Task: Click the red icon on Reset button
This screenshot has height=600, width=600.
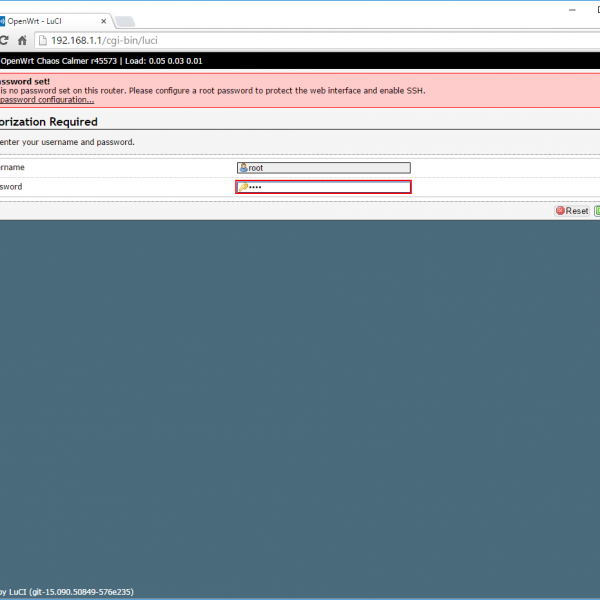Action: 561,211
